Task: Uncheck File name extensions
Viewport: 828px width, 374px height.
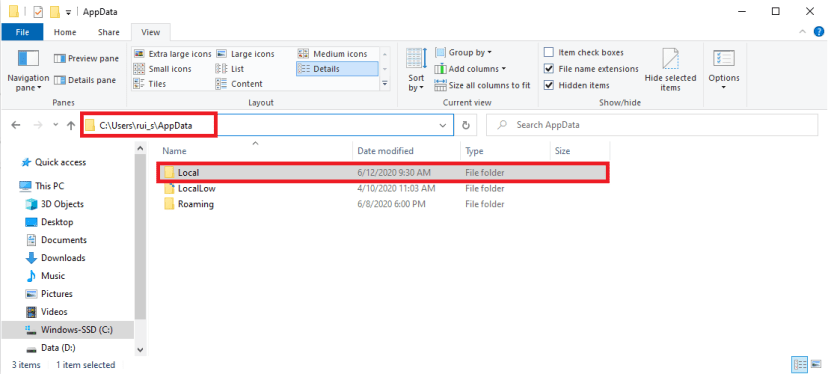Action: pos(549,69)
